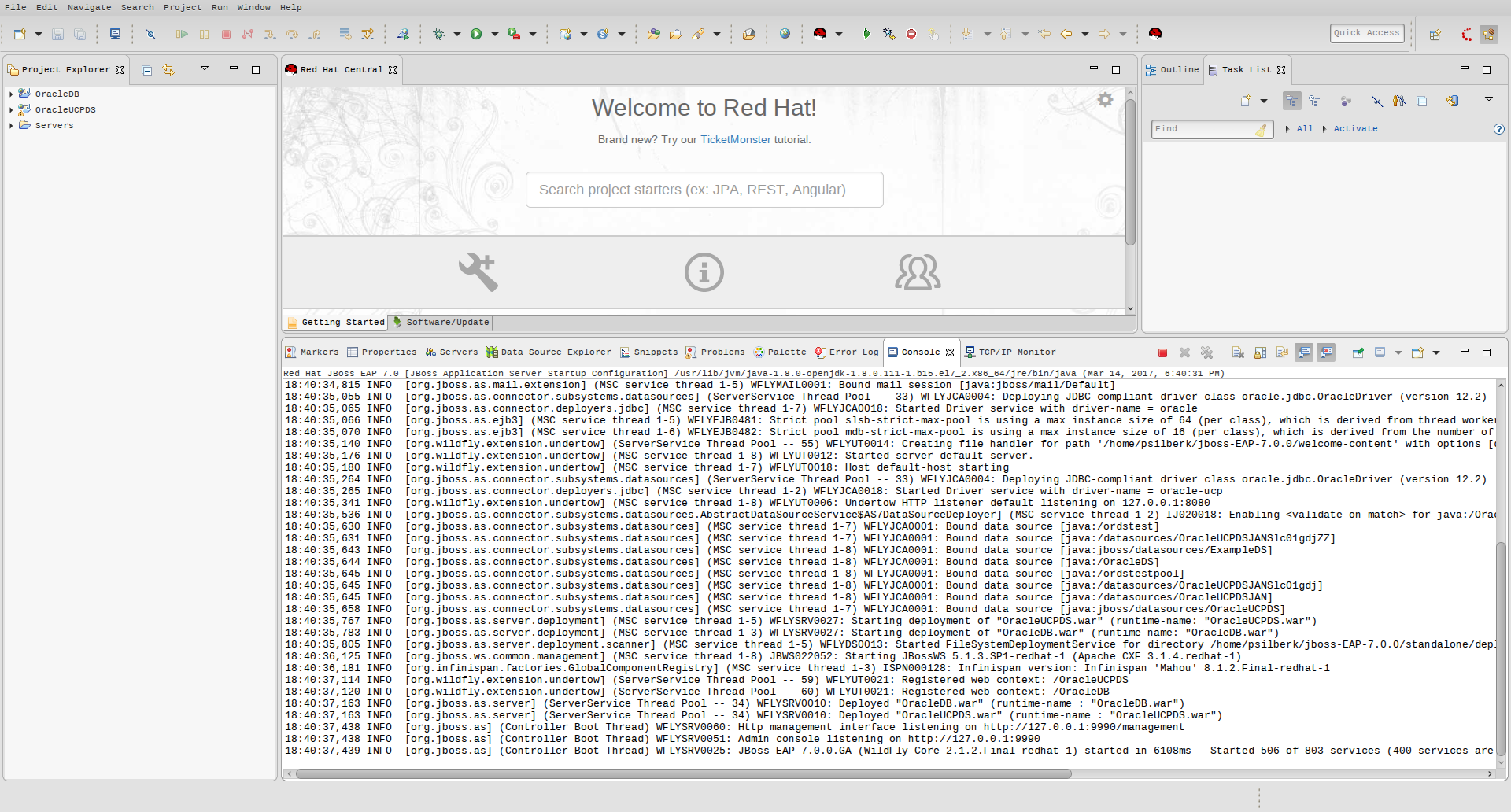Click the External Tools run icon
The image size is (1511, 812).
click(514, 34)
